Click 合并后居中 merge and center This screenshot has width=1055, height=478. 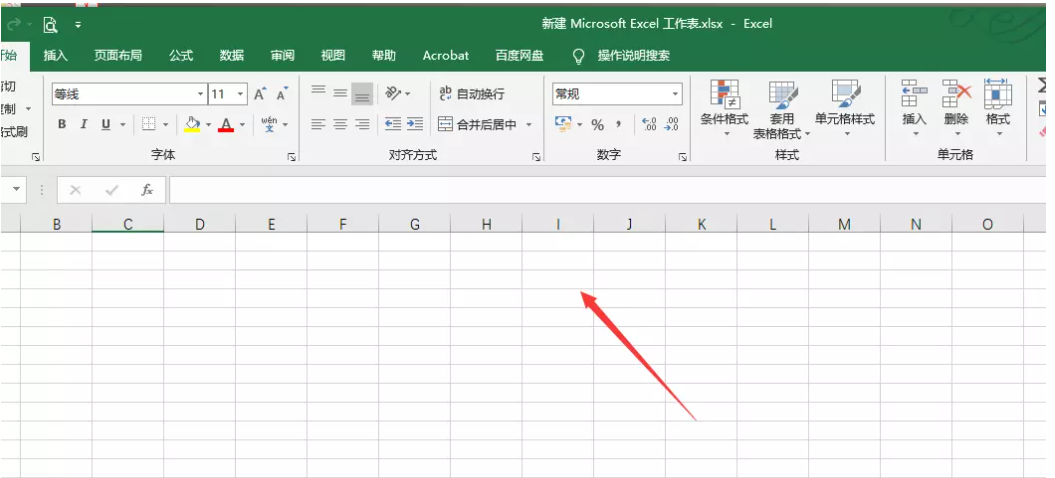[x=478, y=125]
